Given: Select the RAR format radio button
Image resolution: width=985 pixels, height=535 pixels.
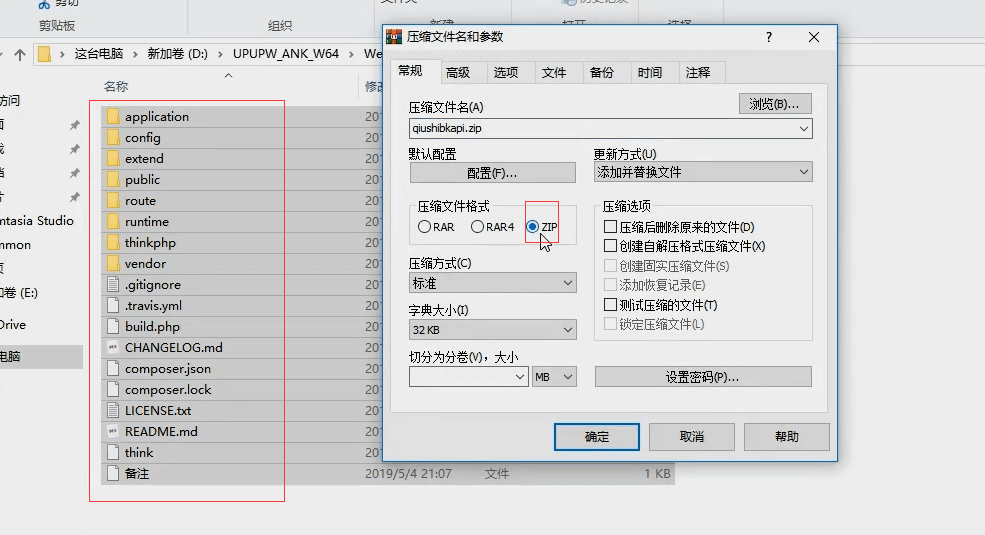Looking at the screenshot, I should pos(425,227).
